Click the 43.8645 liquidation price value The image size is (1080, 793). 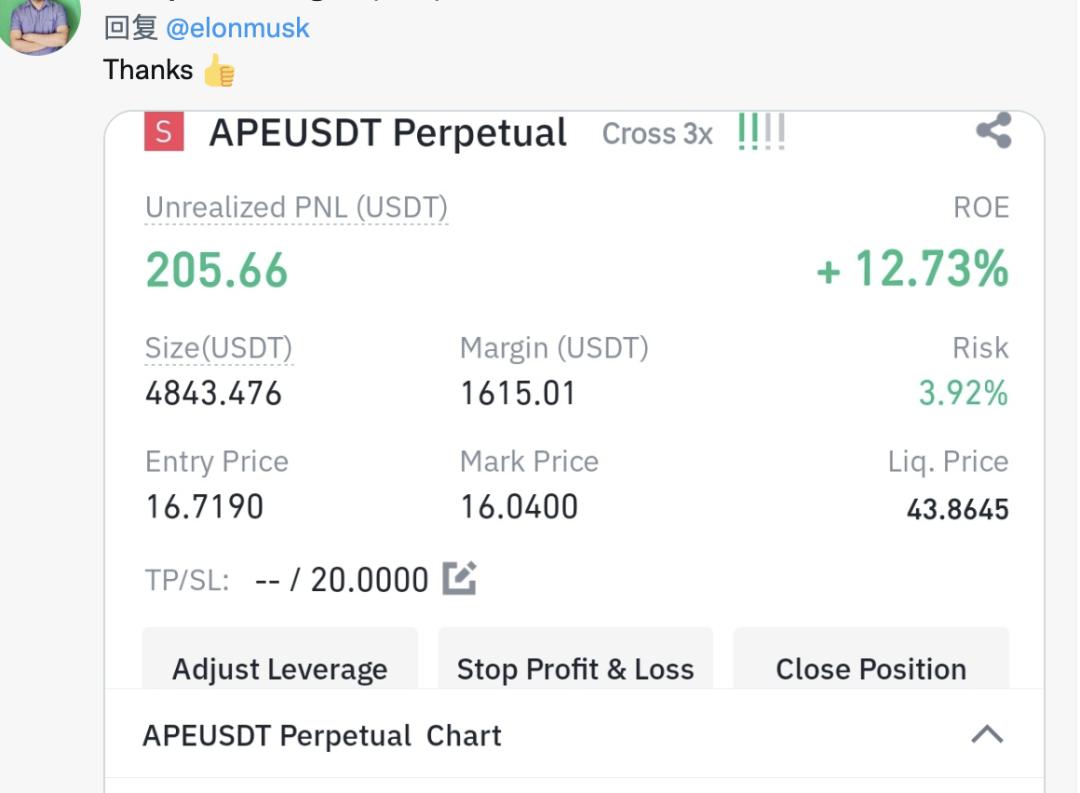pyautogui.click(x=957, y=510)
